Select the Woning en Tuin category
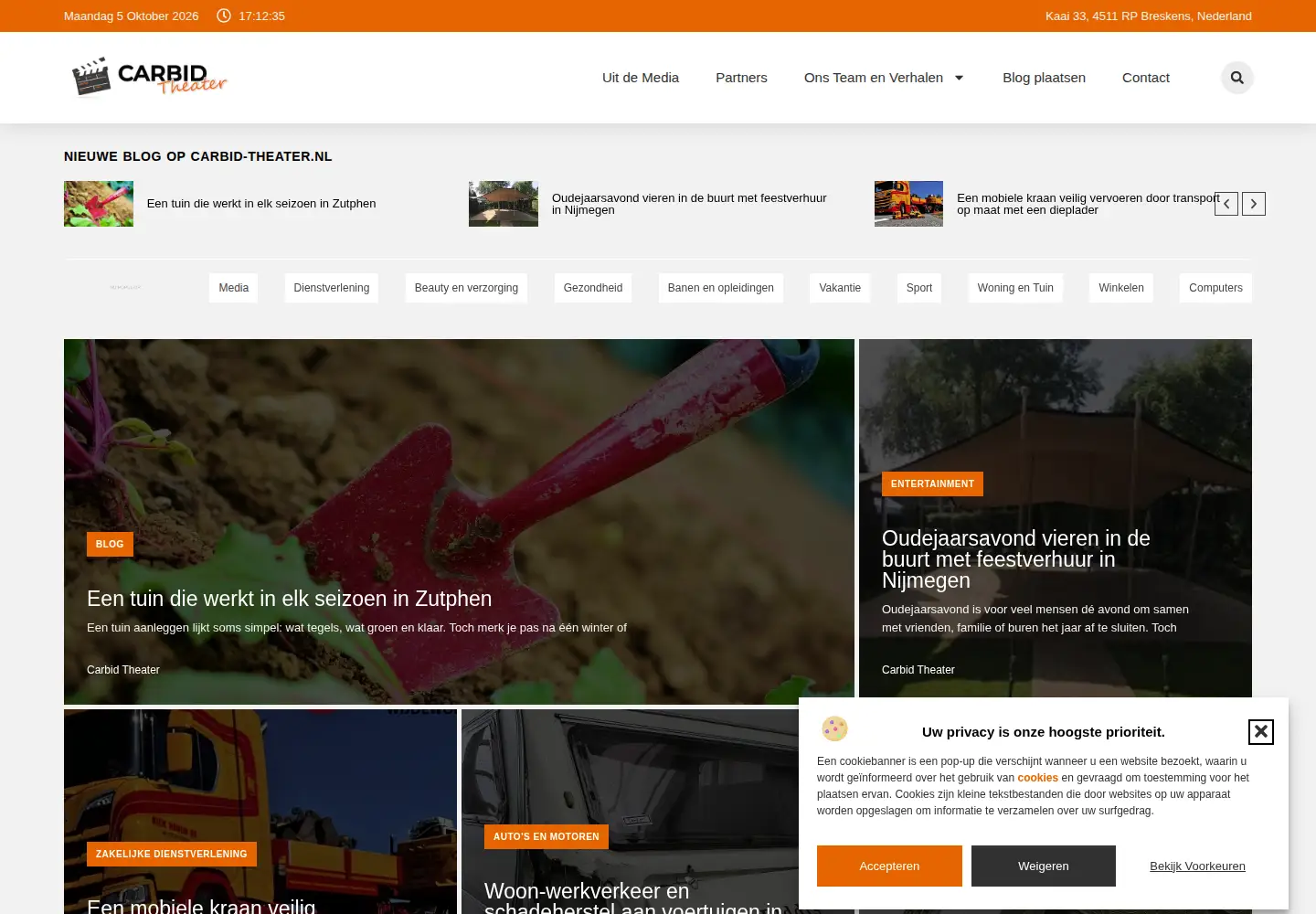 point(1015,288)
